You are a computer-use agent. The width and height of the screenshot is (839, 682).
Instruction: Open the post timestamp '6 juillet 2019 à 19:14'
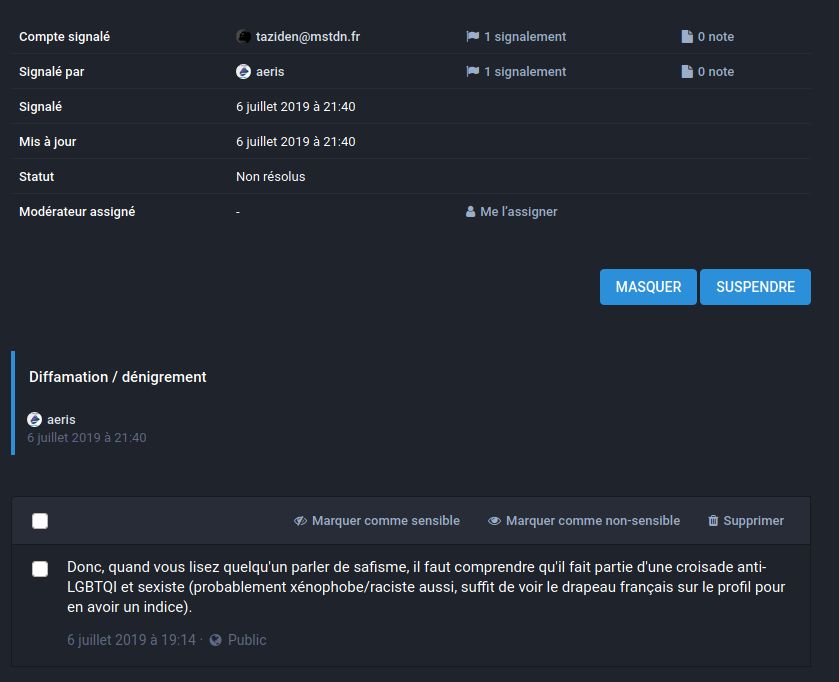tap(131, 640)
